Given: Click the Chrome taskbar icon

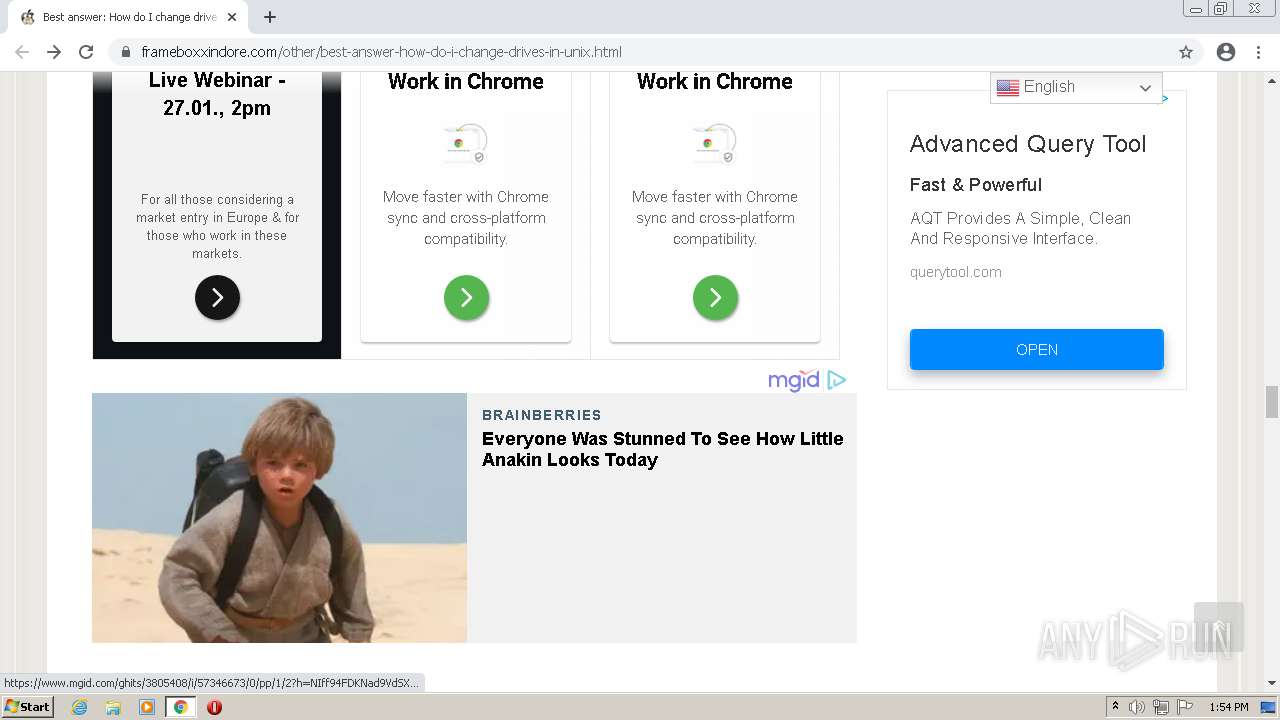Looking at the screenshot, I should (x=181, y=707).
